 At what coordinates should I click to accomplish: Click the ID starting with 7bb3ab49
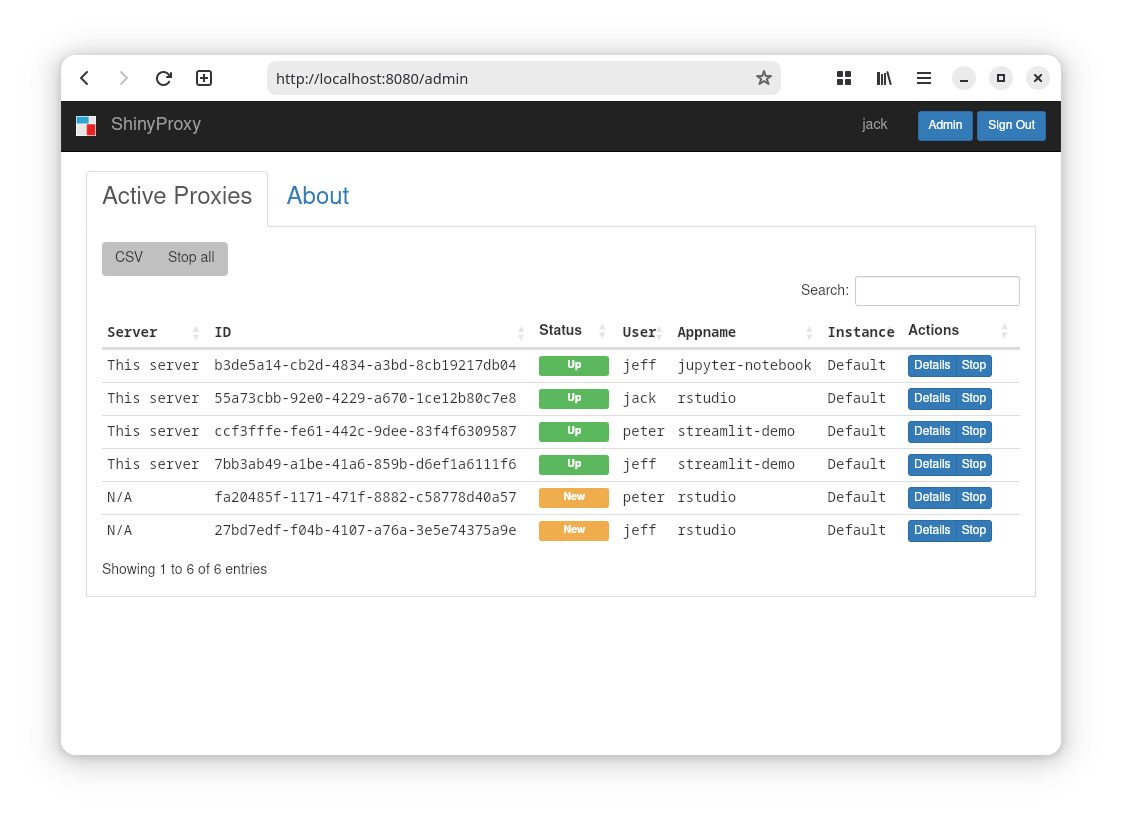(365, 464)
